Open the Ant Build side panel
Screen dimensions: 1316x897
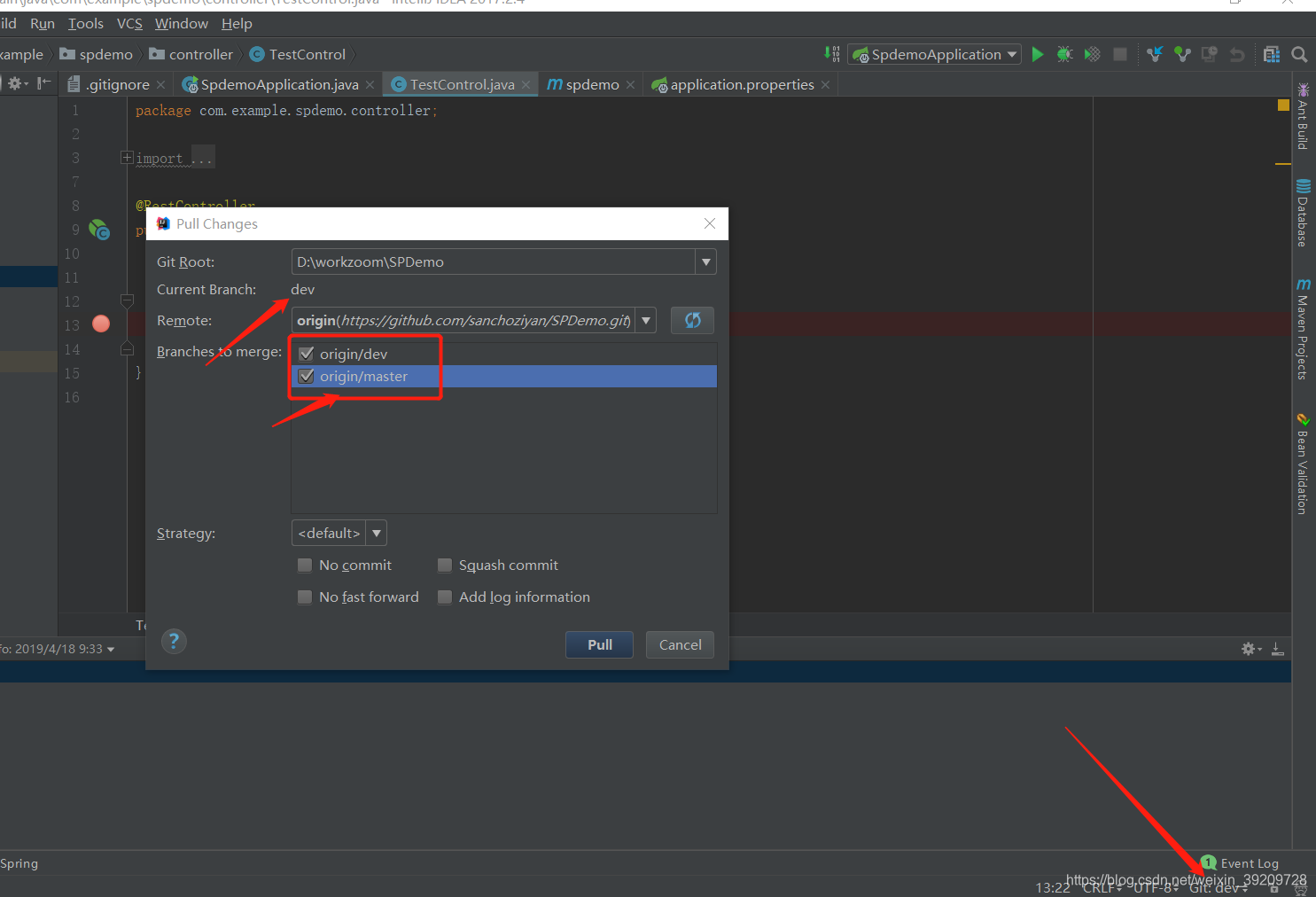click(1303, 116)
